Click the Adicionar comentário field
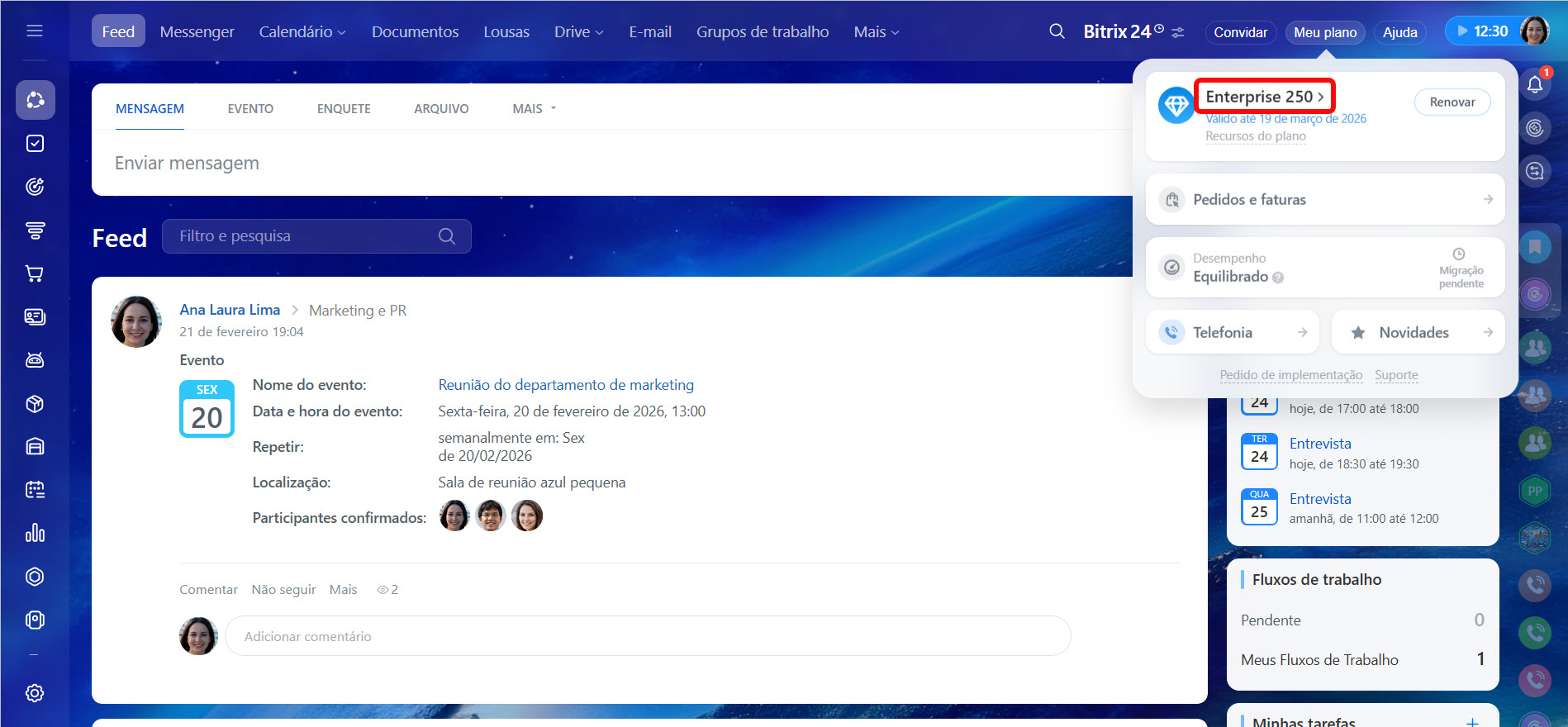Image resolution: width=1568 pixels, height=727 pixels. [x=647, y=636]
